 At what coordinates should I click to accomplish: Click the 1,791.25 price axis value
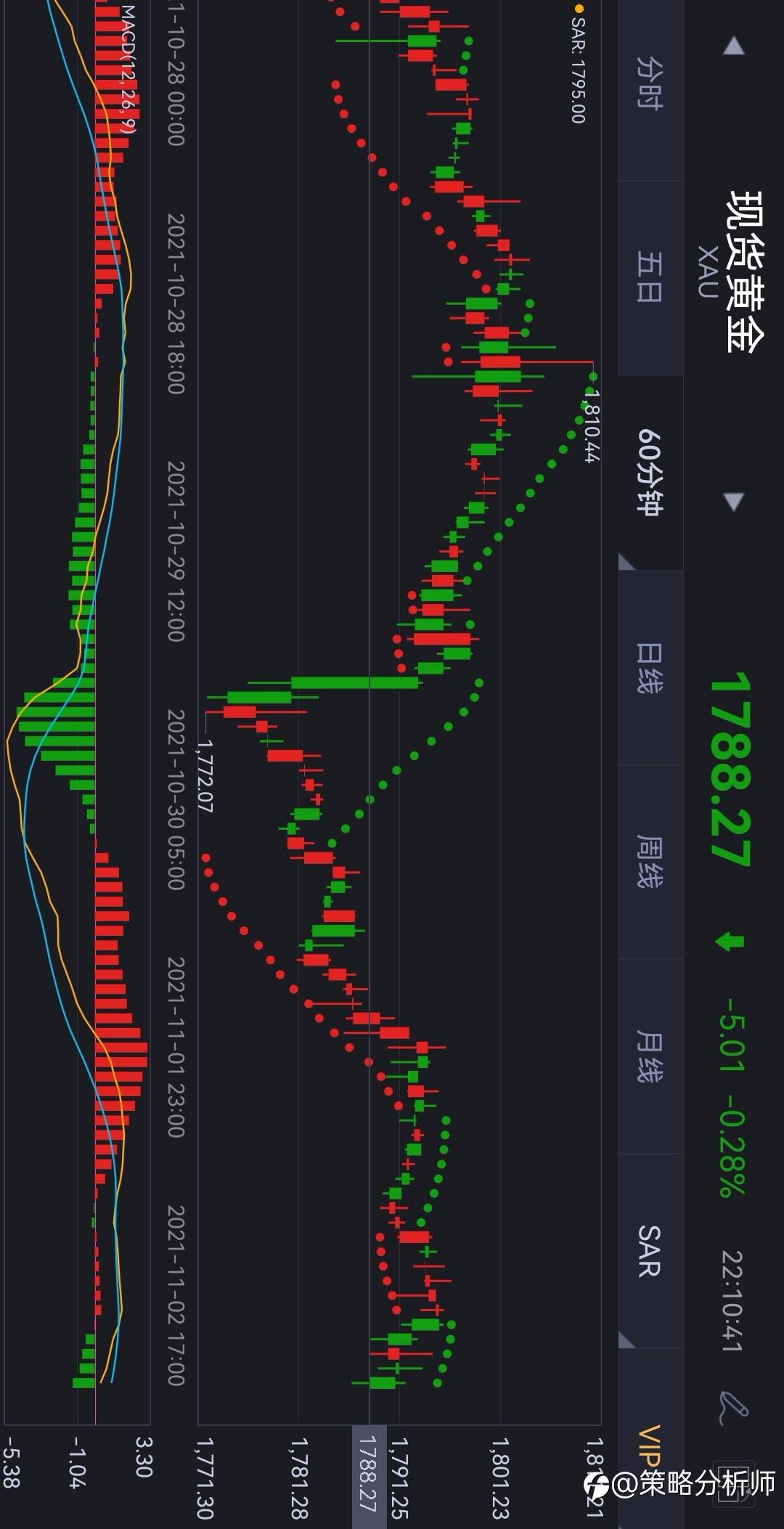399,1478
